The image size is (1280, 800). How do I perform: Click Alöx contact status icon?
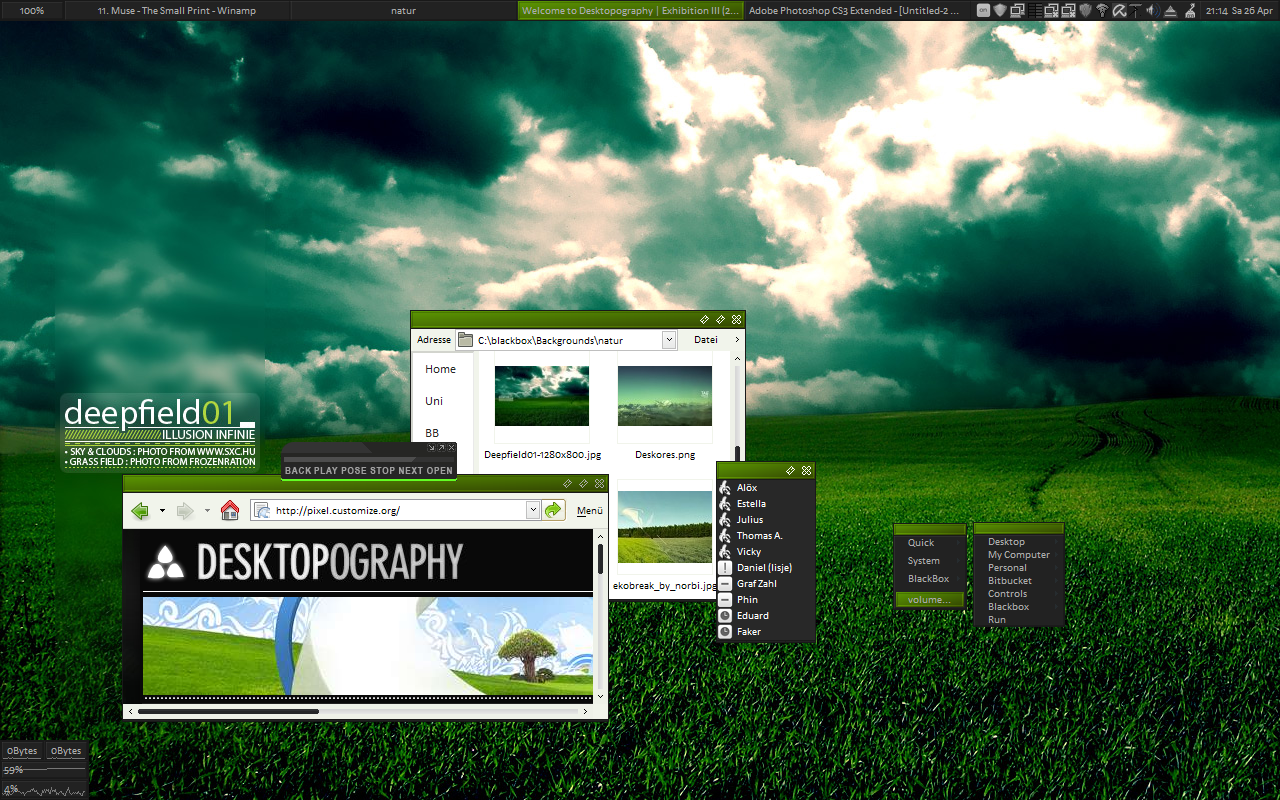(x=725, y=488)
